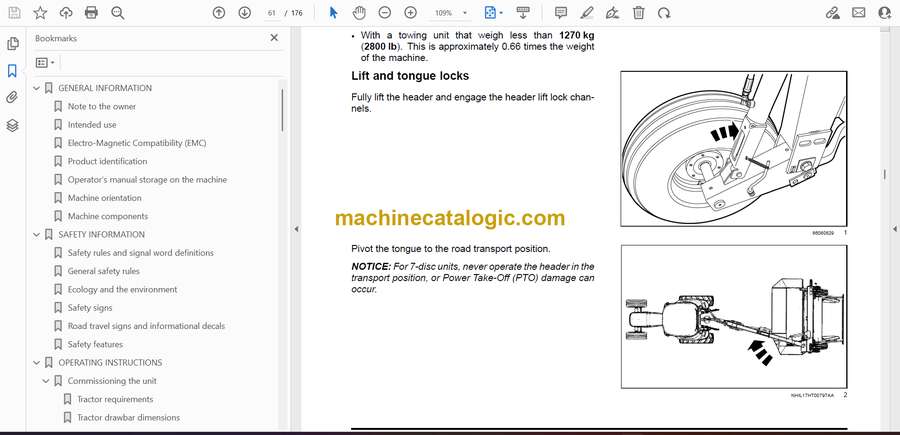Go to Tractor requirements bookmark
Viewport: 900px width, 435px height.
tap(115, 399)
